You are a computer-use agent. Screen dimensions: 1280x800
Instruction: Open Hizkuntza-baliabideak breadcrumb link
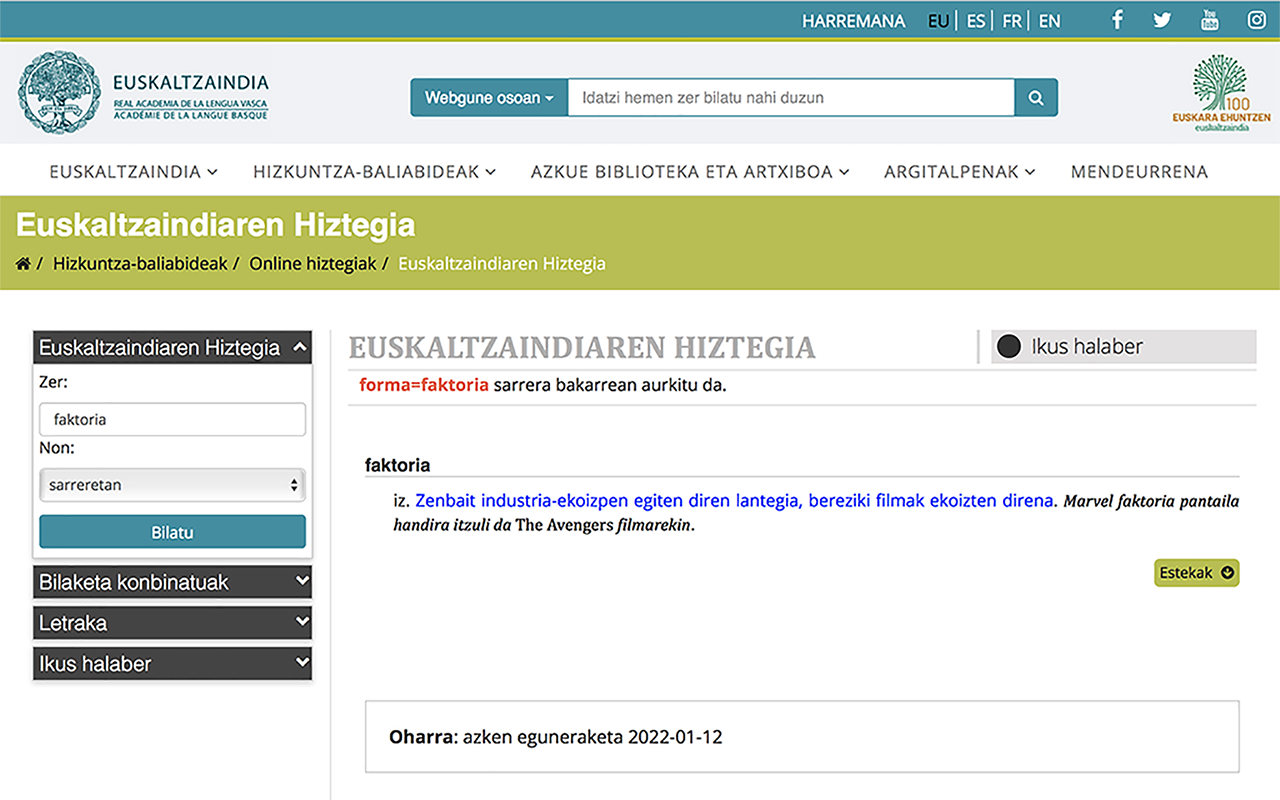pos(140,264)
